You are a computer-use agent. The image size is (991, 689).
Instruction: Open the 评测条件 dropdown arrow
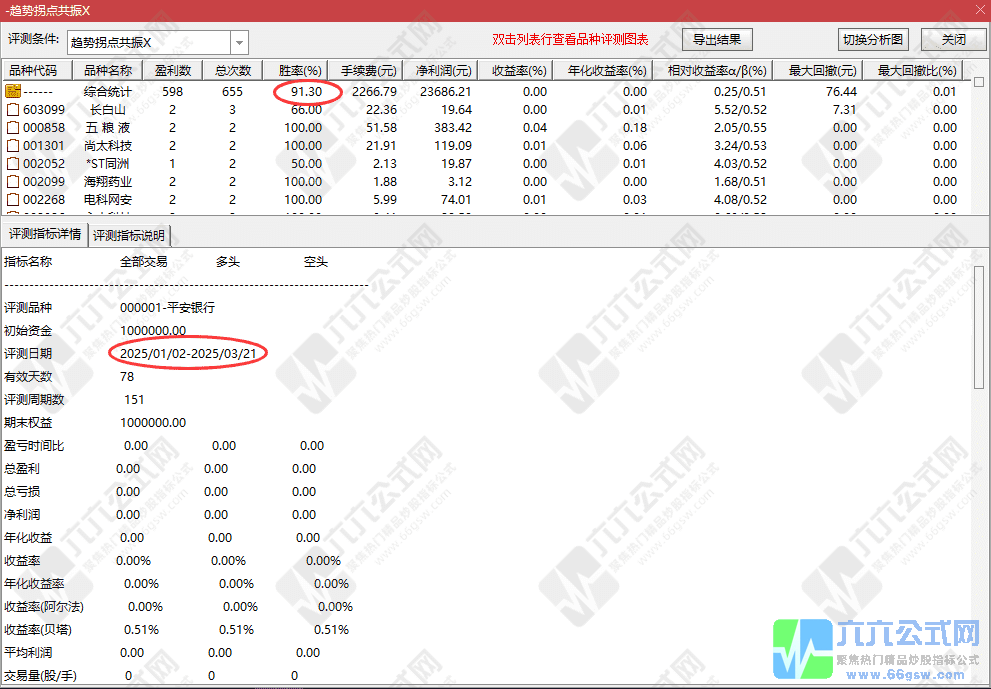[239, 43]
